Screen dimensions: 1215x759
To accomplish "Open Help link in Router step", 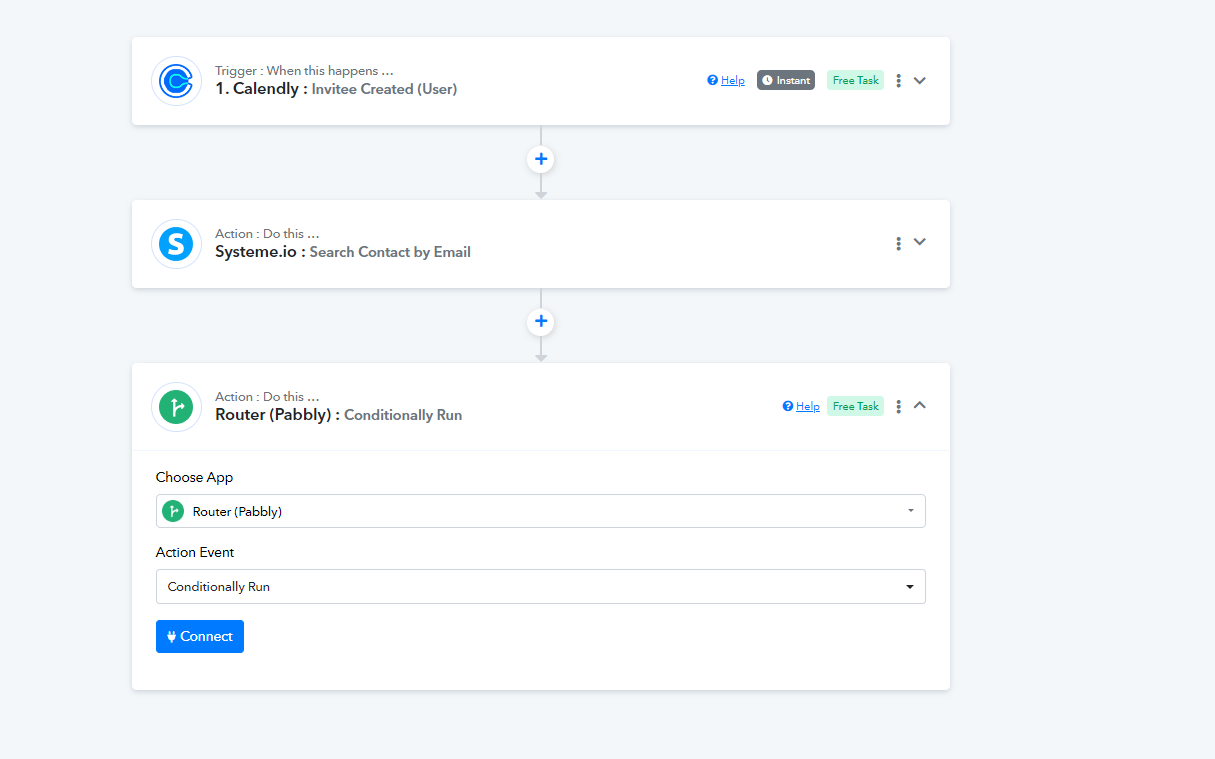I will click(801, 406).
